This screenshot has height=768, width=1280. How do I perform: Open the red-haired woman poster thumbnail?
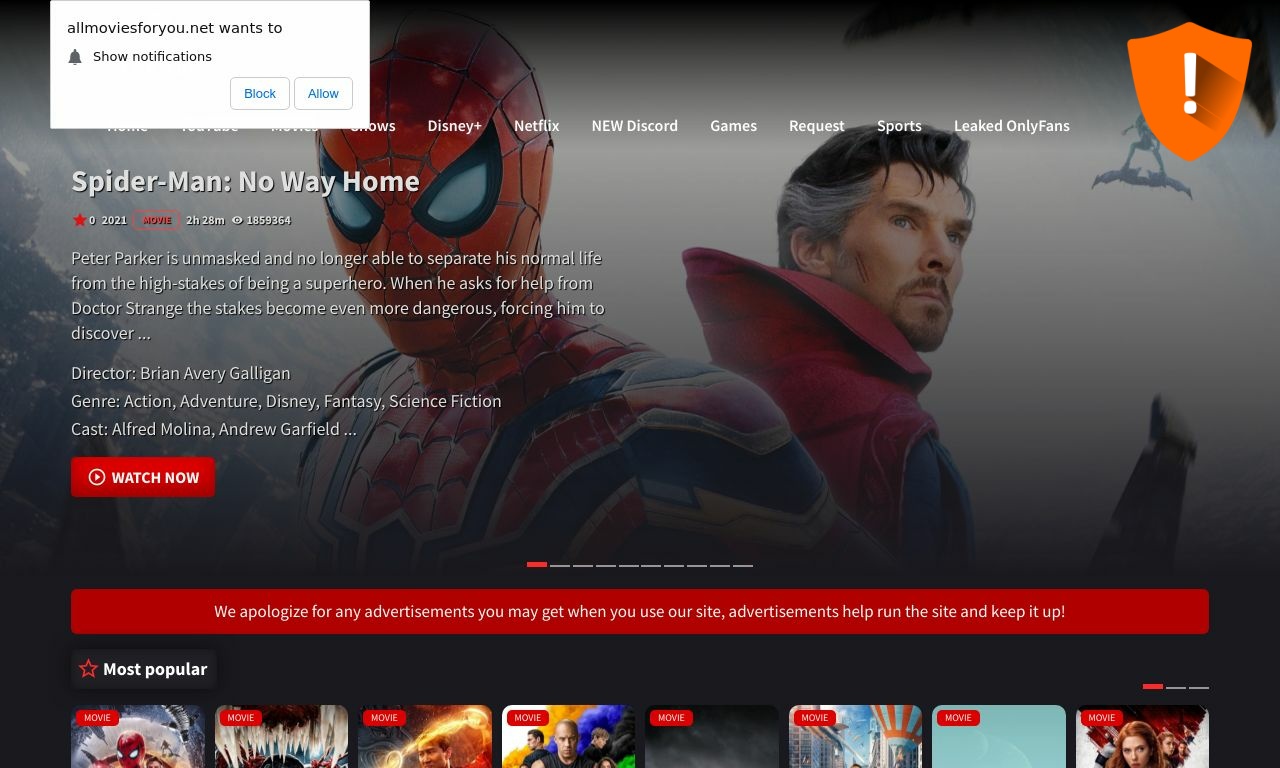(1142, 737)
